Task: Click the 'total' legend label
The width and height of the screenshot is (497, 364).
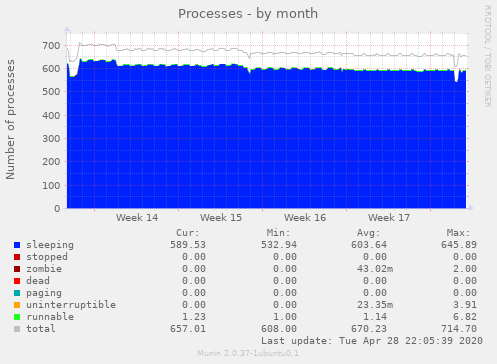Action: (x=41, y=329)
